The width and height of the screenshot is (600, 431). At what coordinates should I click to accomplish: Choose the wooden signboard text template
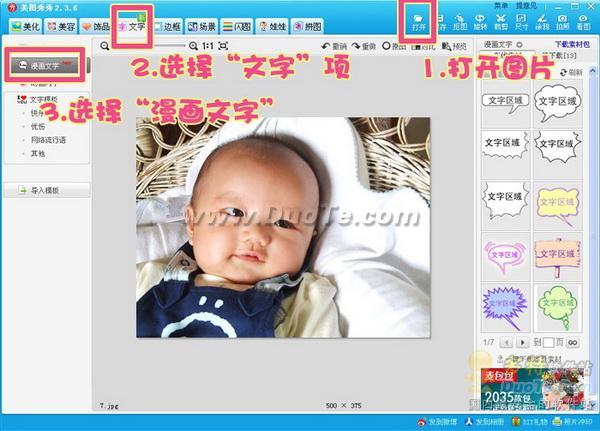558,257
